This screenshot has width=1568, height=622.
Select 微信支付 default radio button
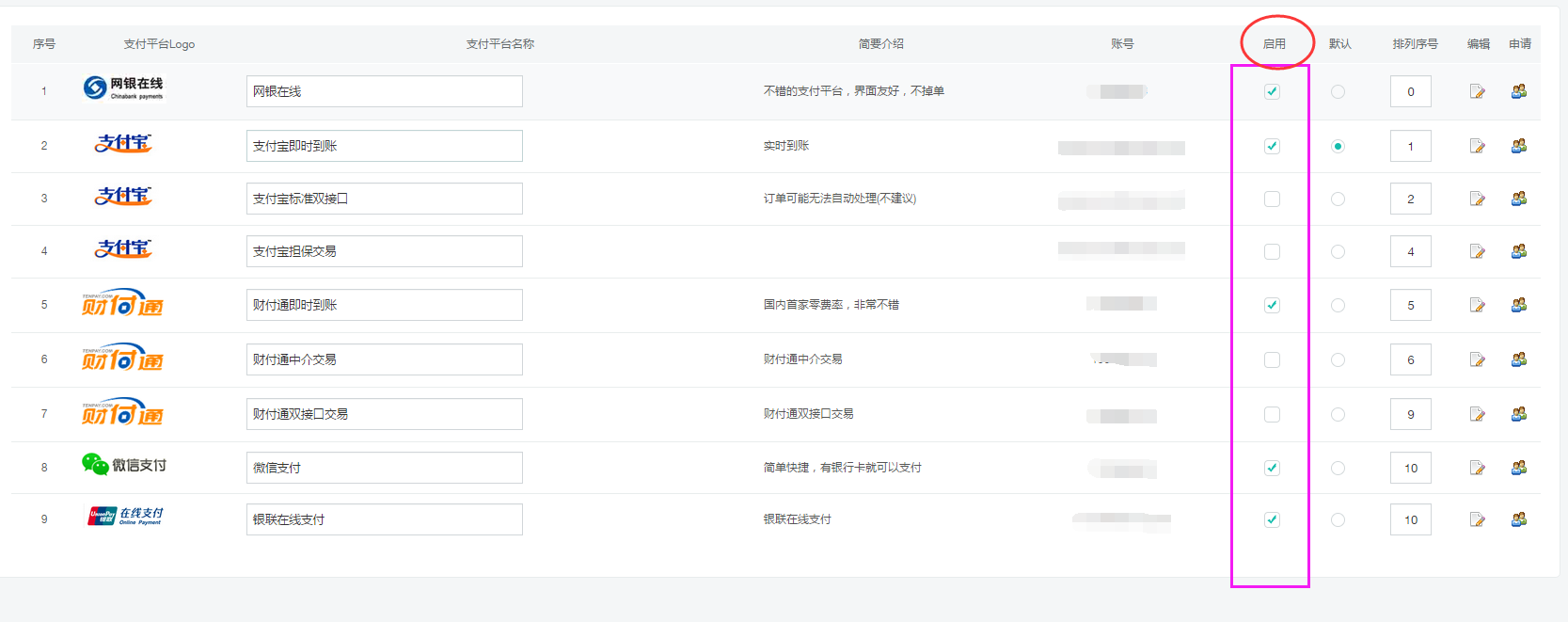click(1338, 468)
